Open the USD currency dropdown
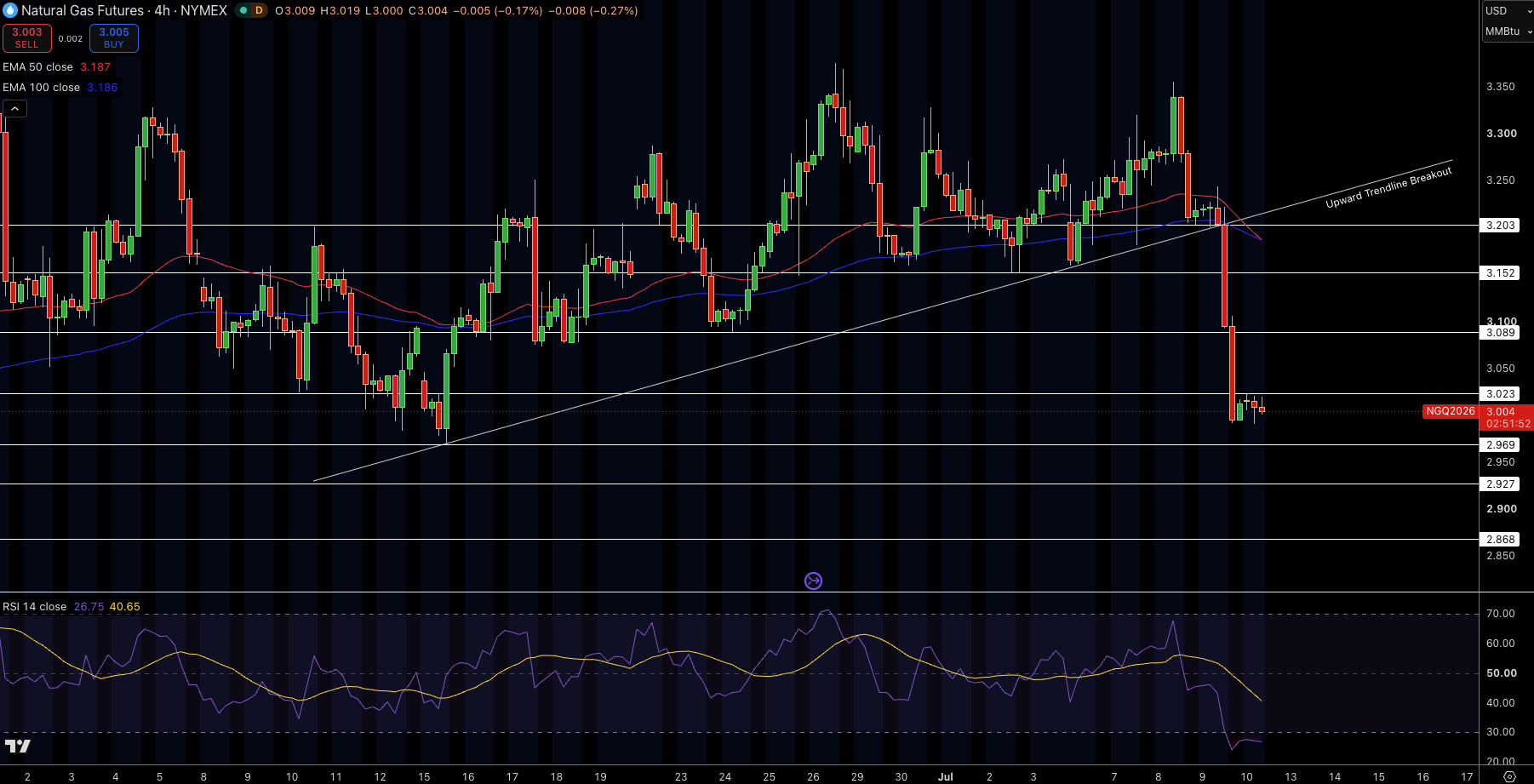Viewport: 1534px width, 784px height. [x=1508, y=11]
